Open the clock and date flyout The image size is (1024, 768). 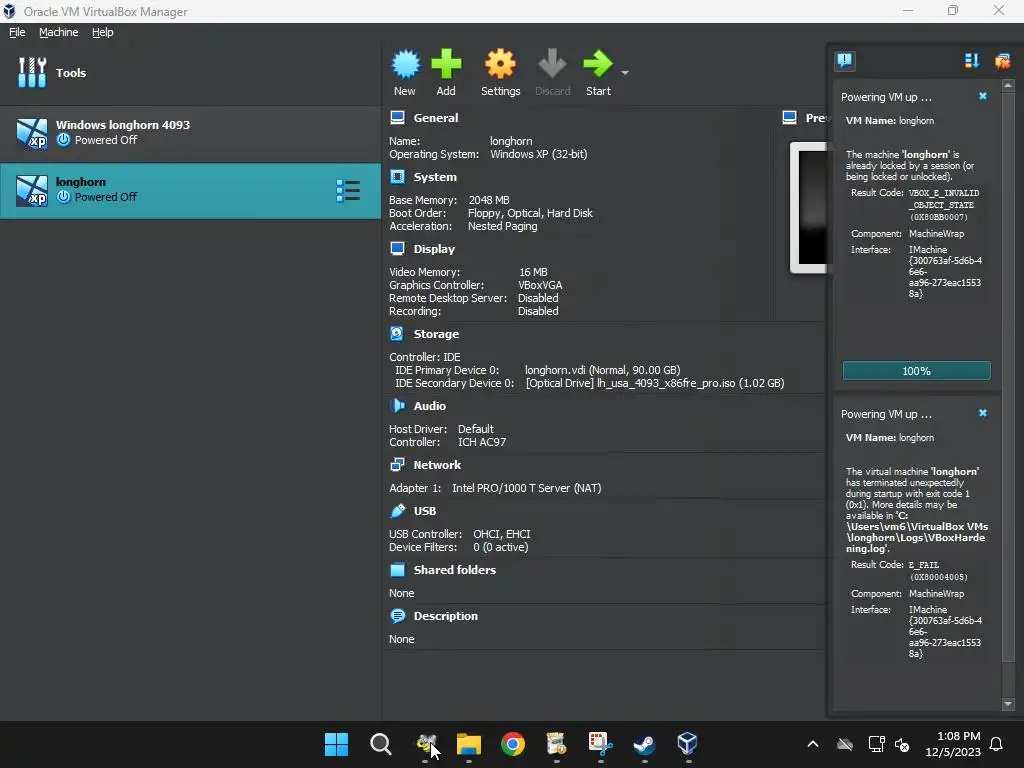(953, 744)
